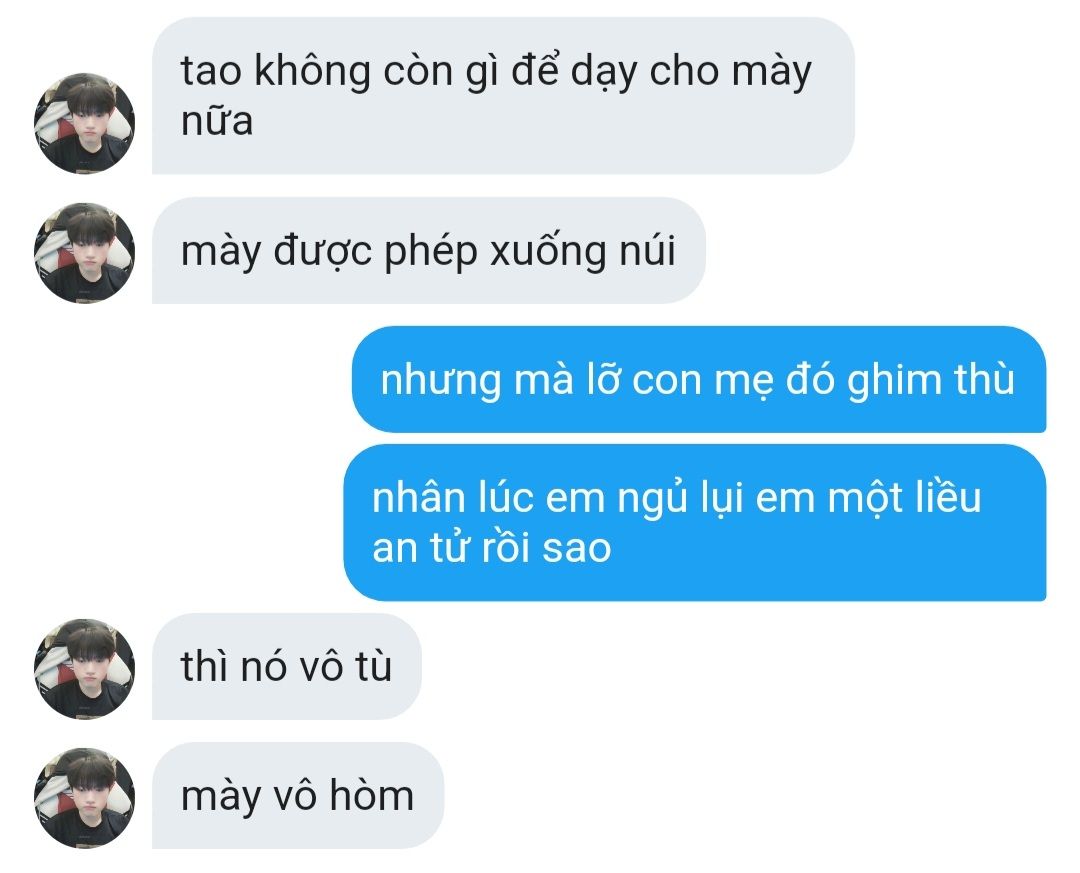Select the message 'tao không còn gì để dạy cho mày nữa'

tap(503, 96)
